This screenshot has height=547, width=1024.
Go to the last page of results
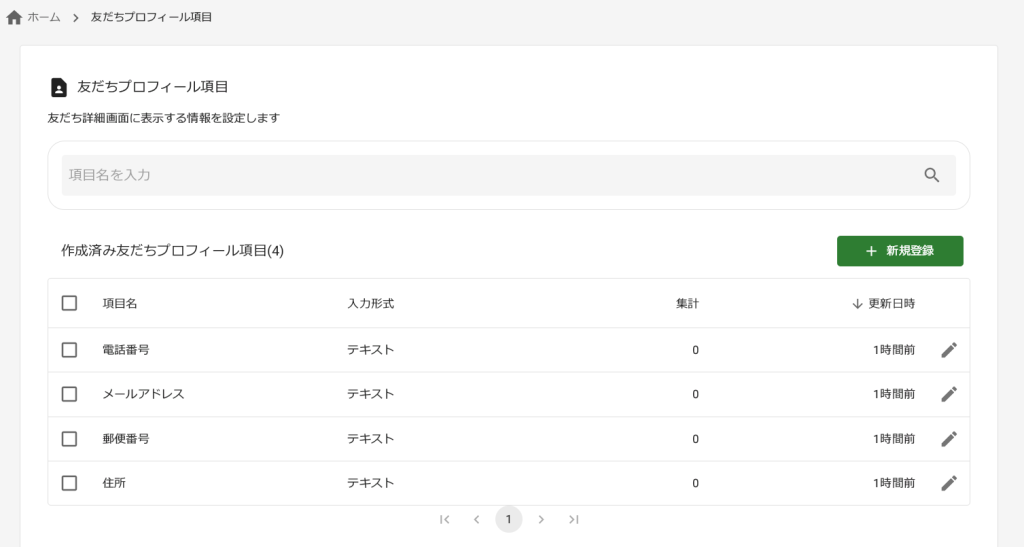pos(573,519)
